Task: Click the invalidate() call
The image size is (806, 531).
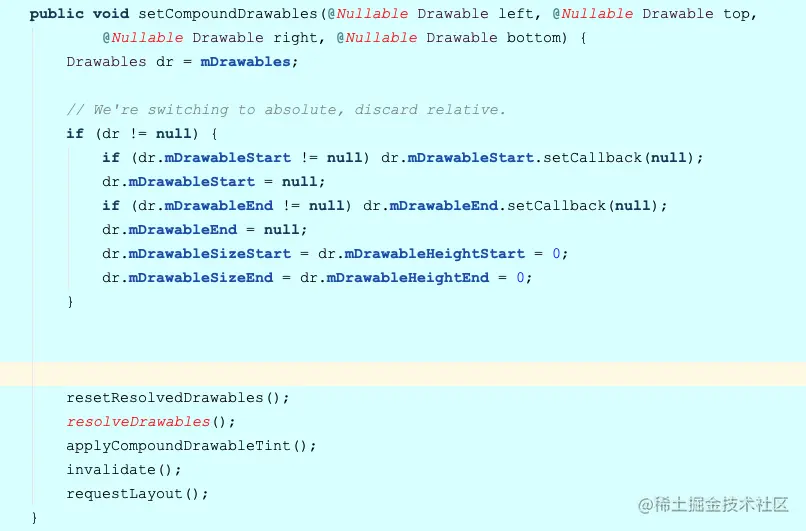Action: (x=124, y=469)
